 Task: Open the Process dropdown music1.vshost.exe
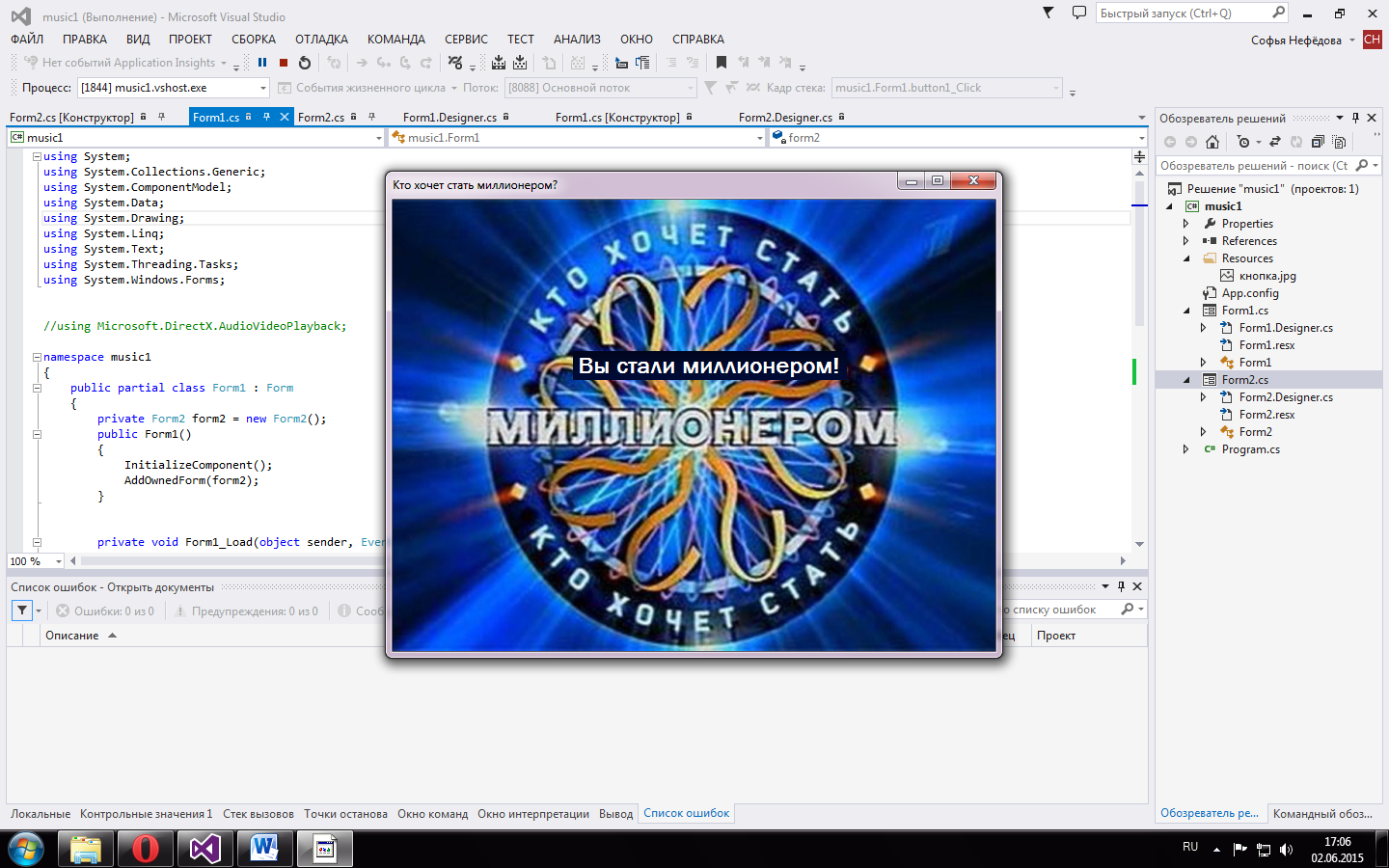(x=174, y=88)
